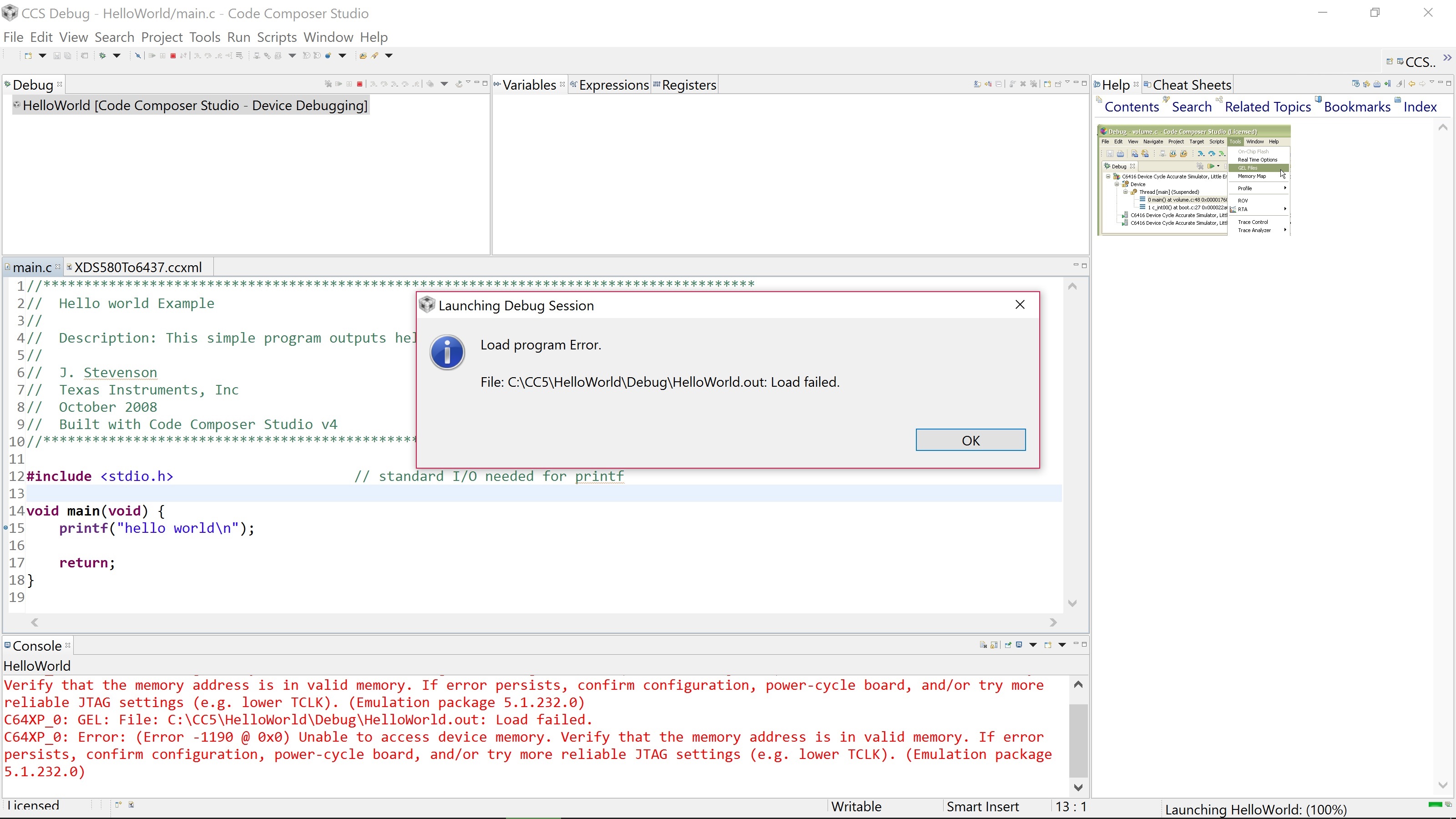The image size is (1456, 819).
Task: Open dropdown next to New Breakpoint icon
Action: click(343, 56)
